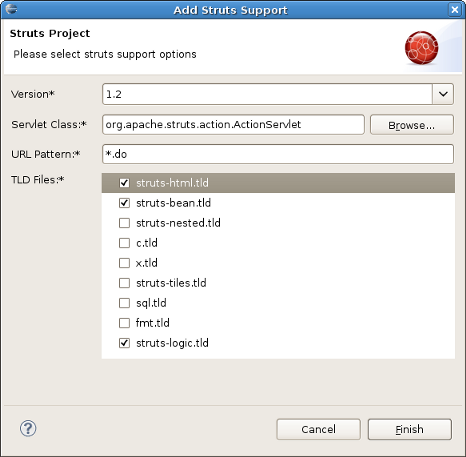Select the struts-nested.tld row text
The width and height of the screenshot is (466, 457).
point(178,223)
